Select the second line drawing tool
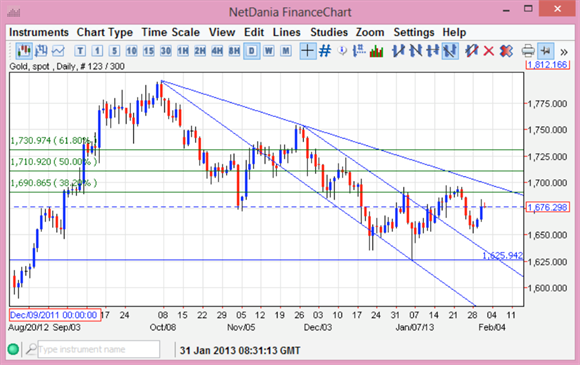 [x=415, y=51]
